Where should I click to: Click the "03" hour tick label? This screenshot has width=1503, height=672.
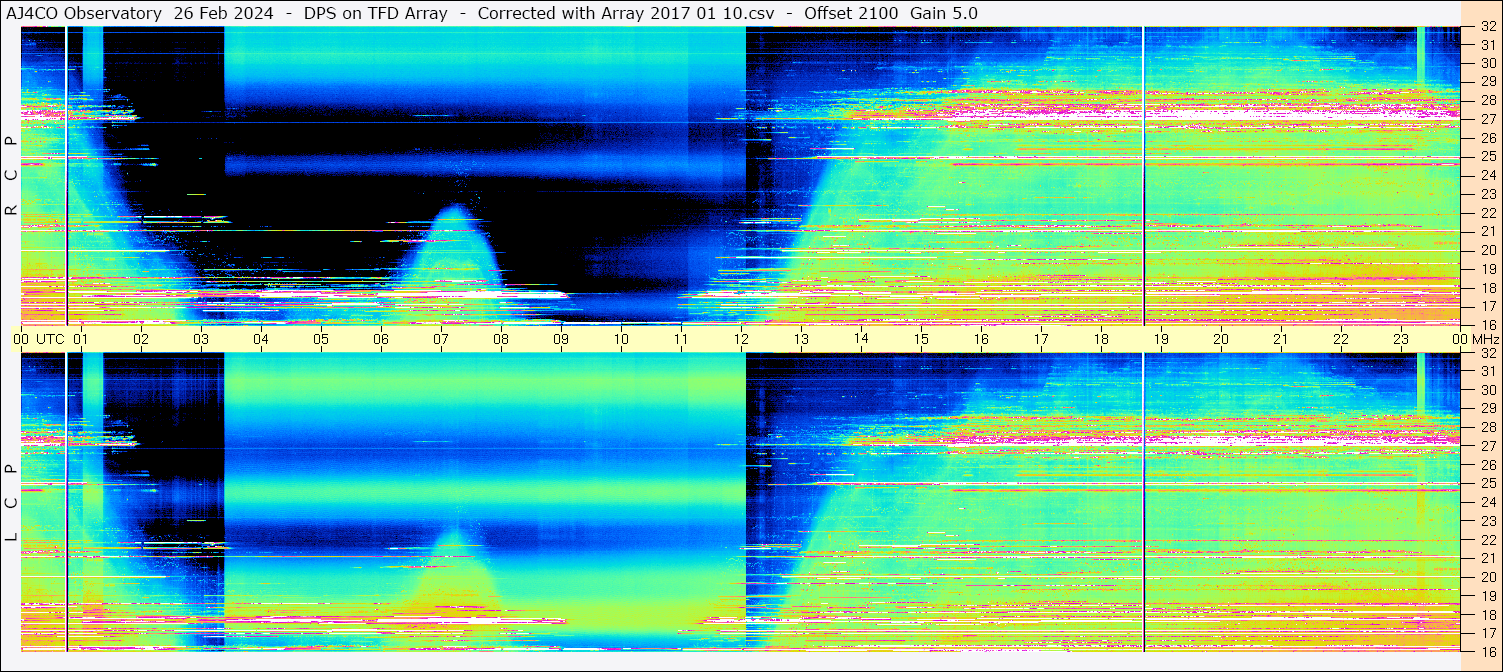pyautogui.click(x=201, y=339)
